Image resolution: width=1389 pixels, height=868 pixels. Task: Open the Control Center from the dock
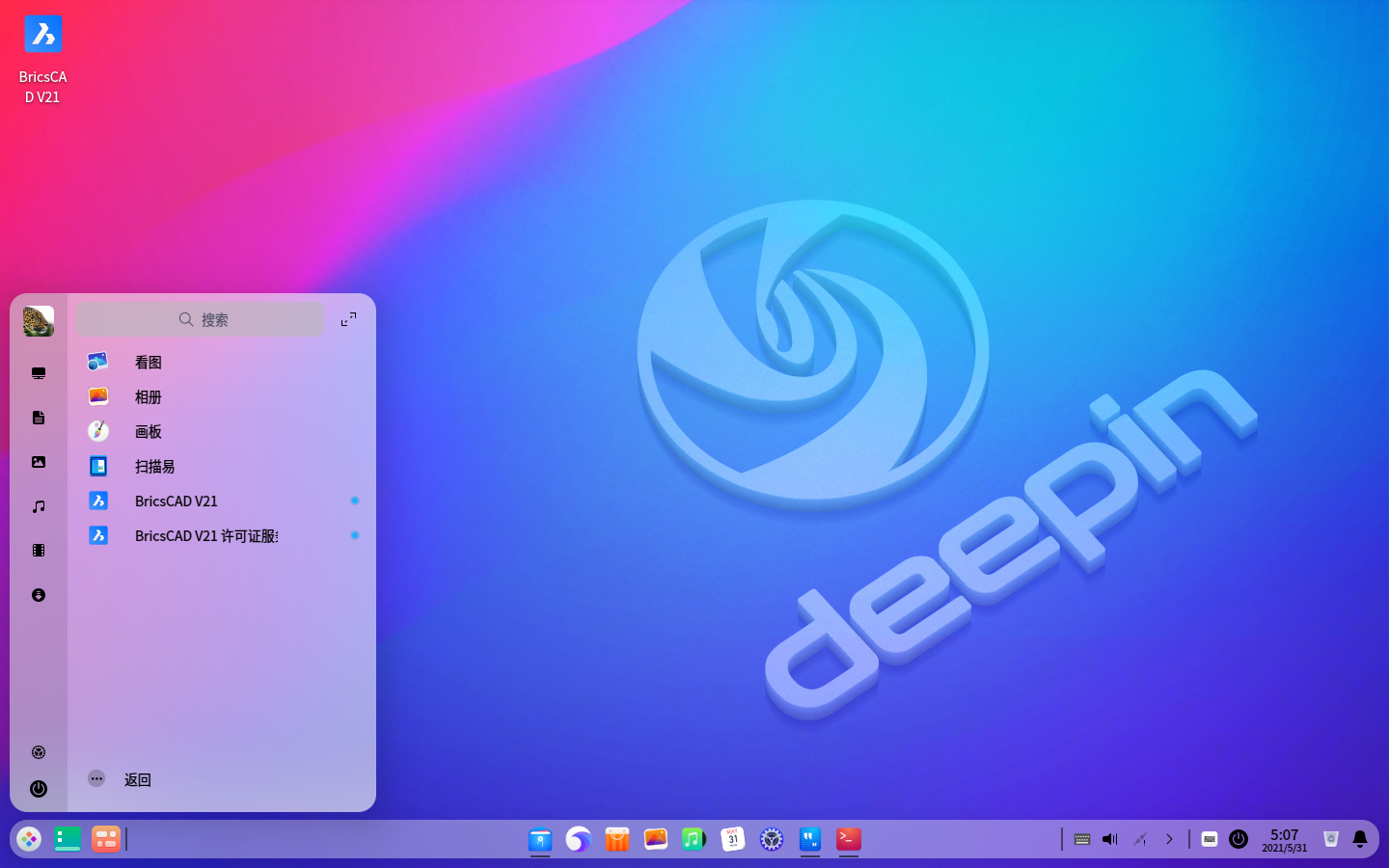(x=772, y=839)
